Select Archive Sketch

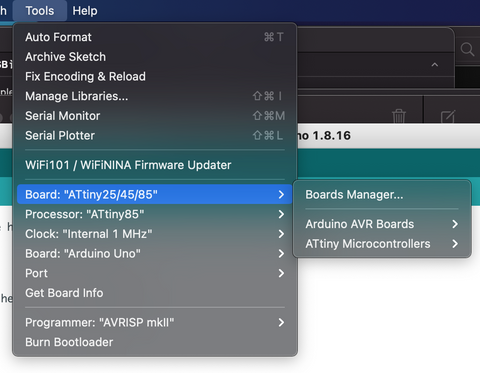[x=155, y=57]
